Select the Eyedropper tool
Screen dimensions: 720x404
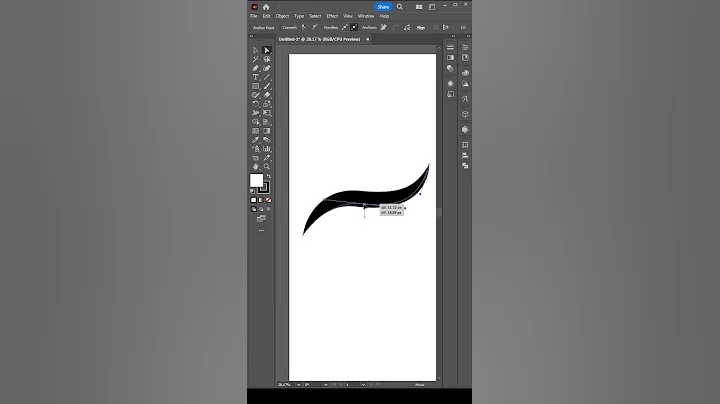(x=256, y=140)
